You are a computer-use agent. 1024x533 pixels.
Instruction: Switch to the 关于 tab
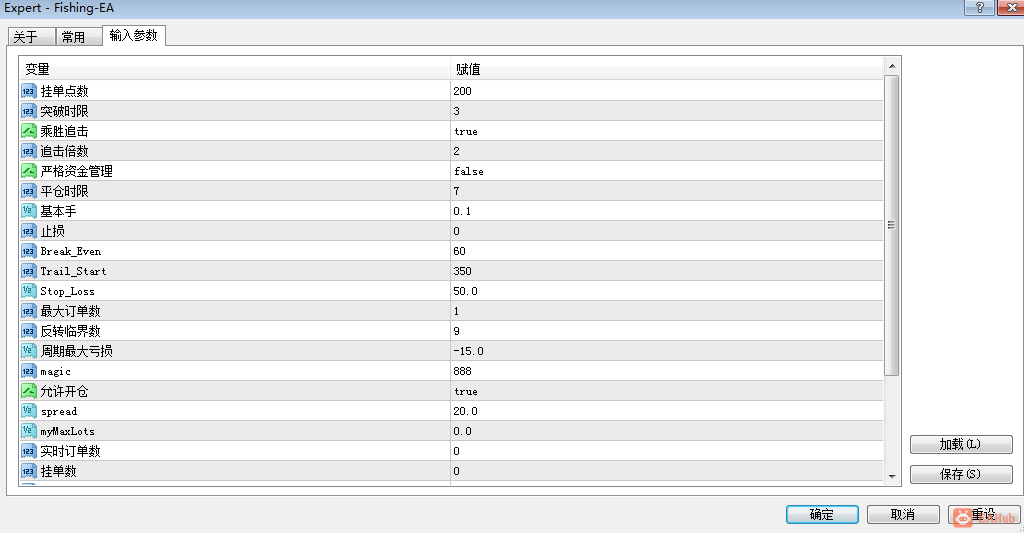(31, 37)
